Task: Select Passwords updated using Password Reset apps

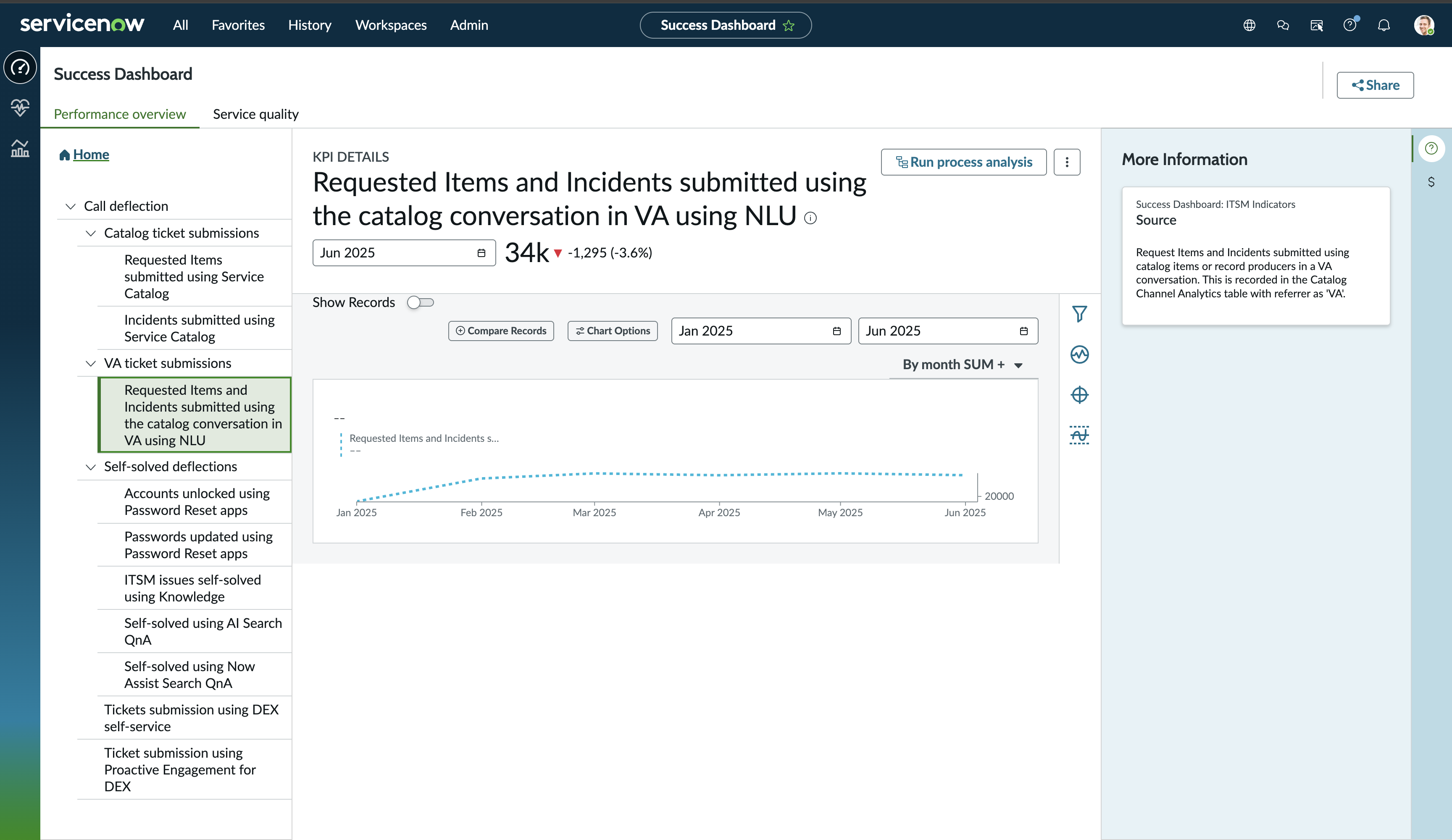Action: click(195, 545)
